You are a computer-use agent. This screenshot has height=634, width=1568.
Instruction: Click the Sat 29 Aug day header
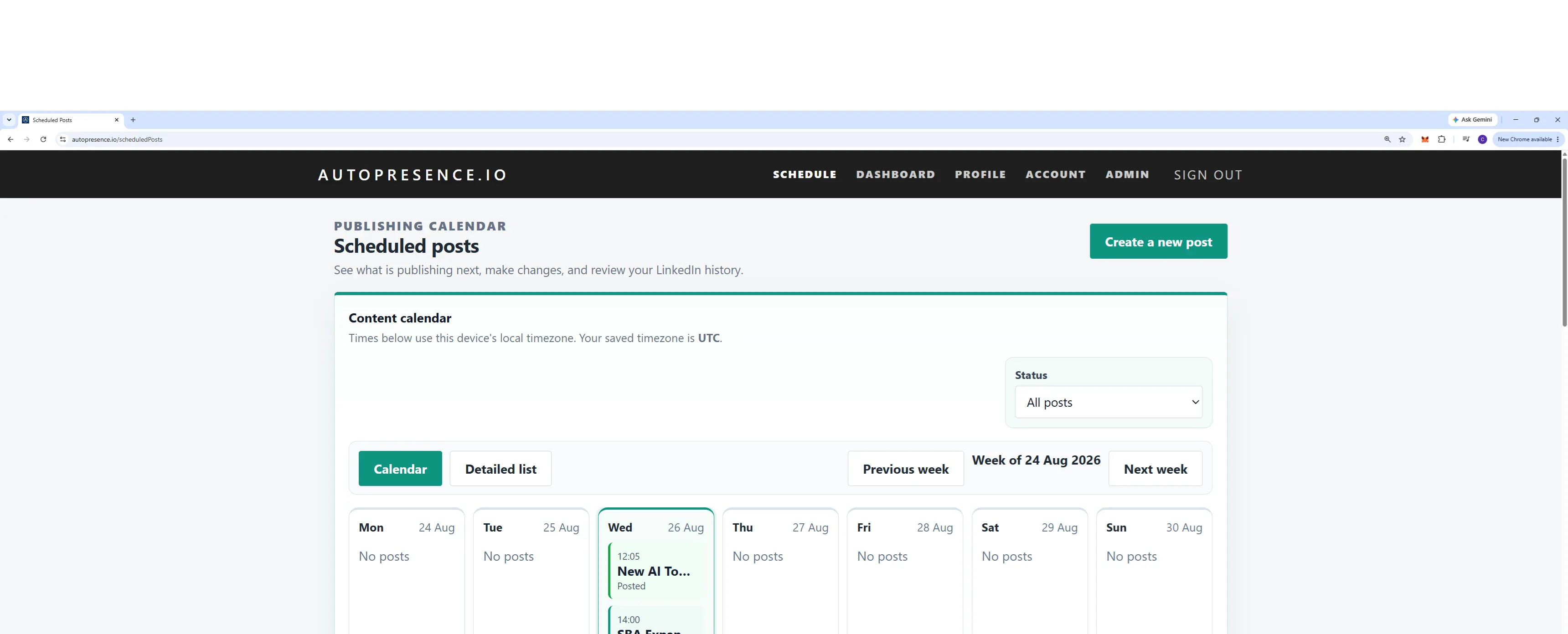click(1029, 527)
